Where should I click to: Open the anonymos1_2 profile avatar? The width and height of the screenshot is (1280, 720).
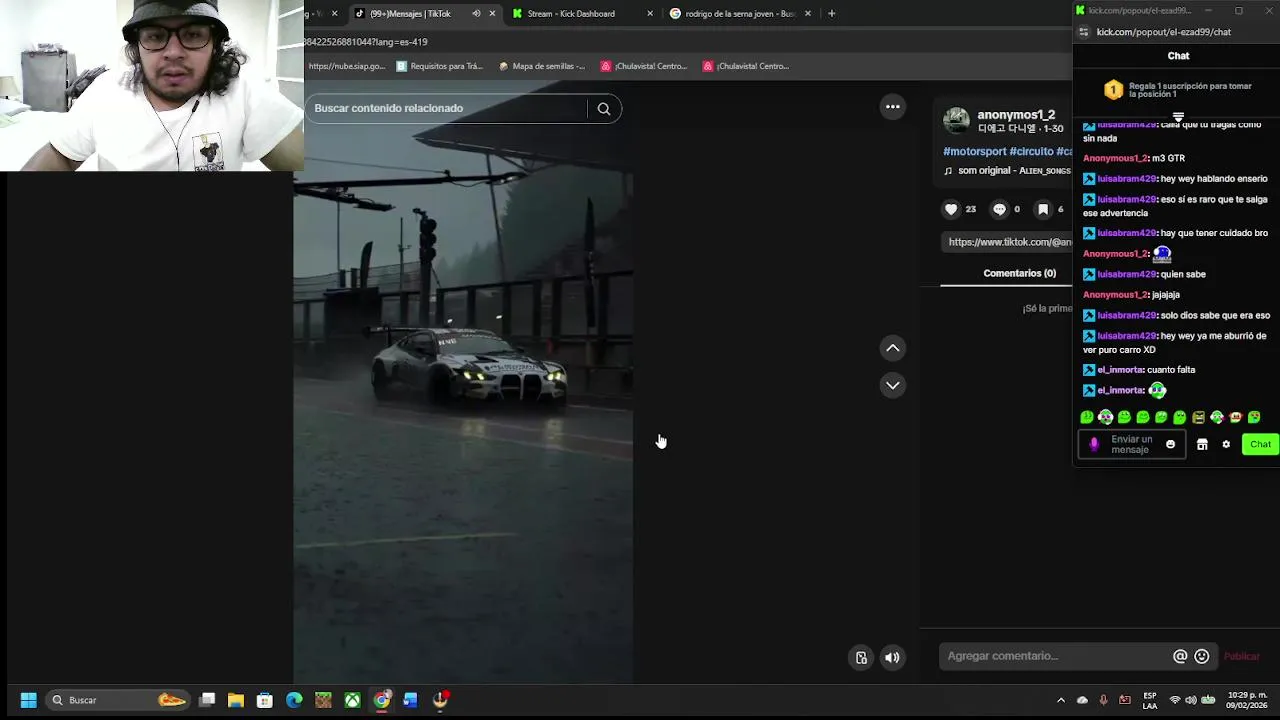coord(957,121)
